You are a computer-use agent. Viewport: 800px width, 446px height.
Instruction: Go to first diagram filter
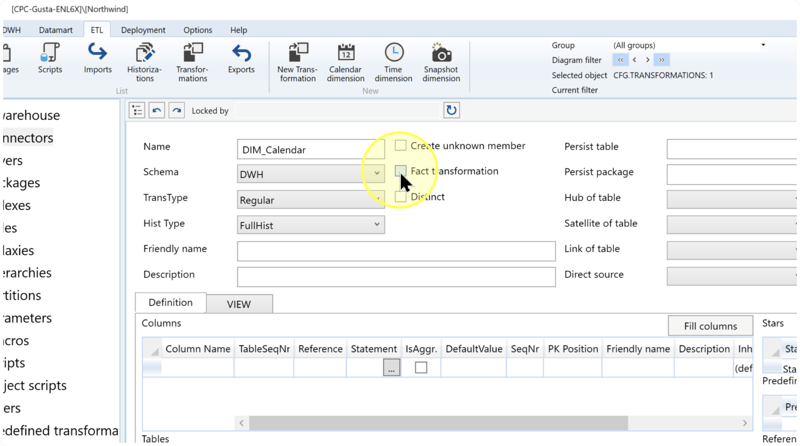click(620, 60)
